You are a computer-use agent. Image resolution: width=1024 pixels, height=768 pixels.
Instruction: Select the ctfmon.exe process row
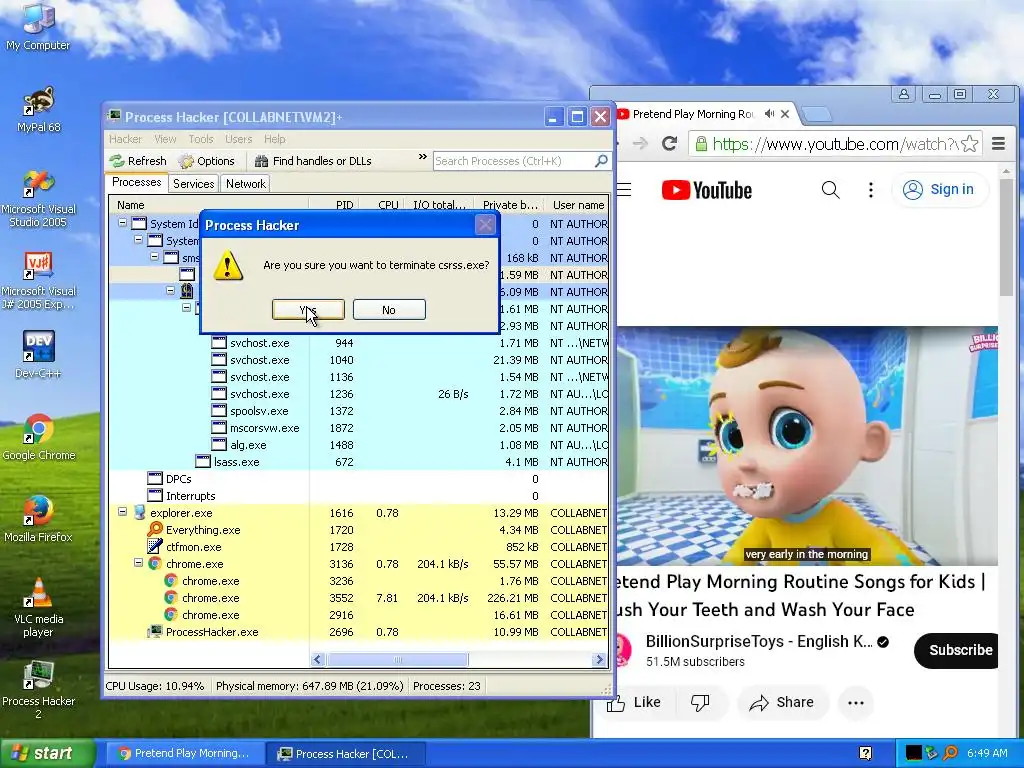coord(358,547)
